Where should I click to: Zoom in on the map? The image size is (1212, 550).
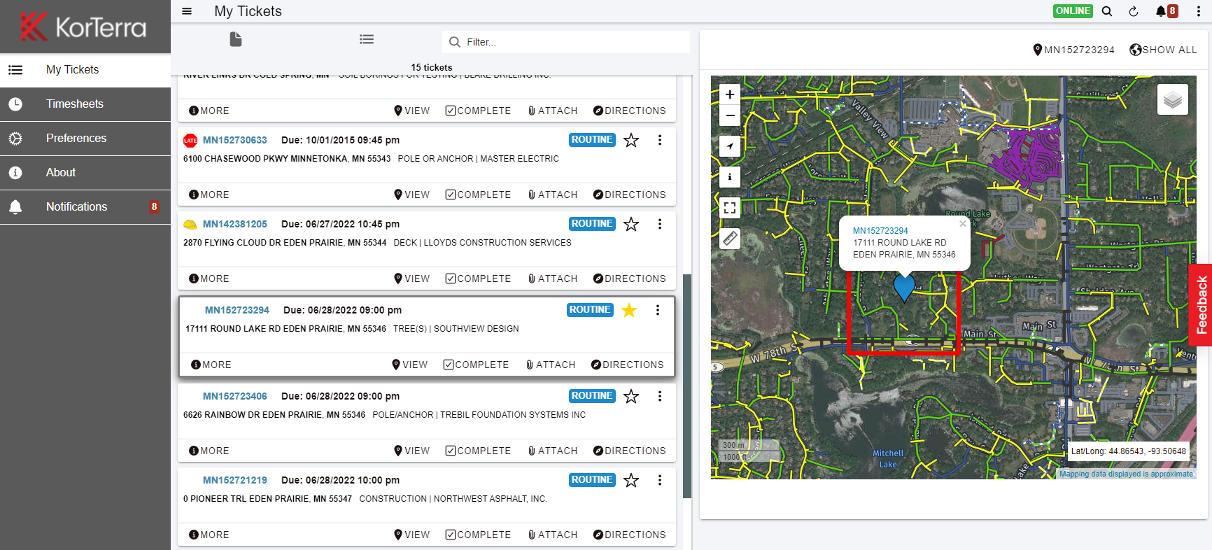[730, 94]
